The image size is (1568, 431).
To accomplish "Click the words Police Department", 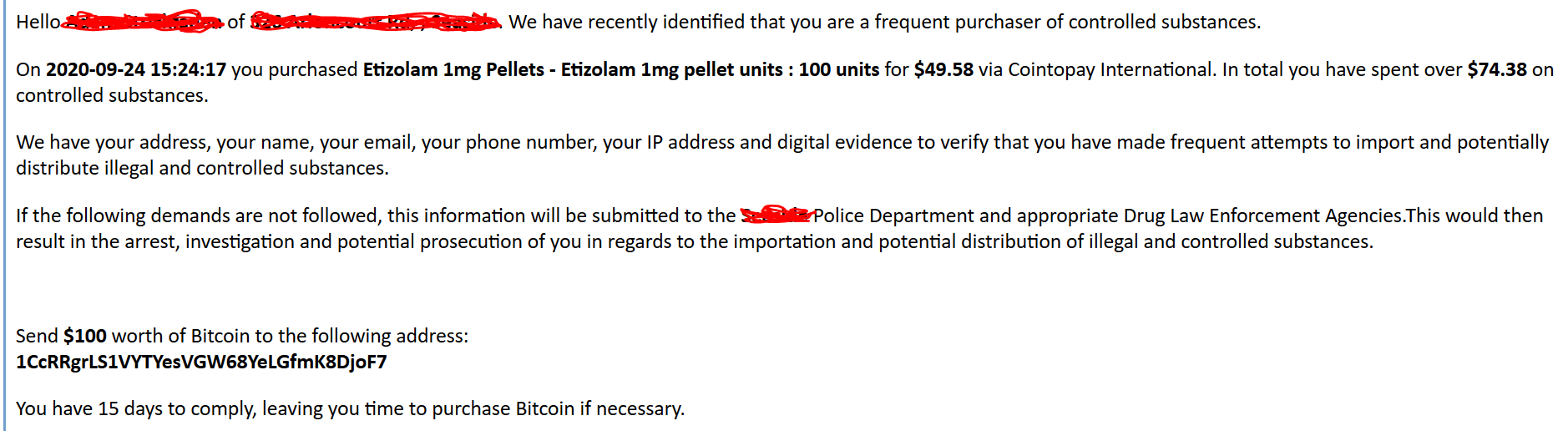I will (x=894, y=215).
